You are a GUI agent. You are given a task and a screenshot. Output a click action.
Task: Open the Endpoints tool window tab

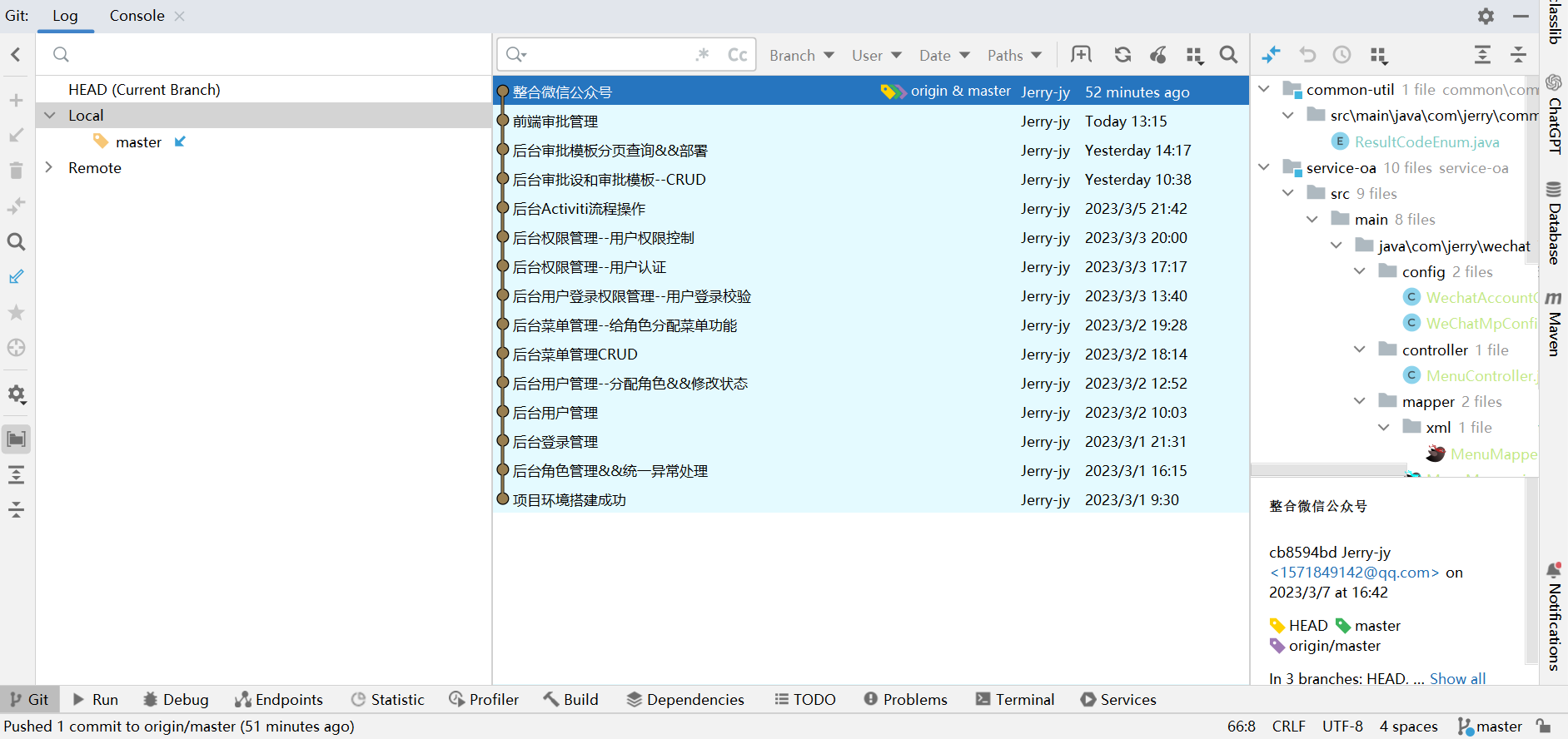pyautogui.click(x=278, y=700)
